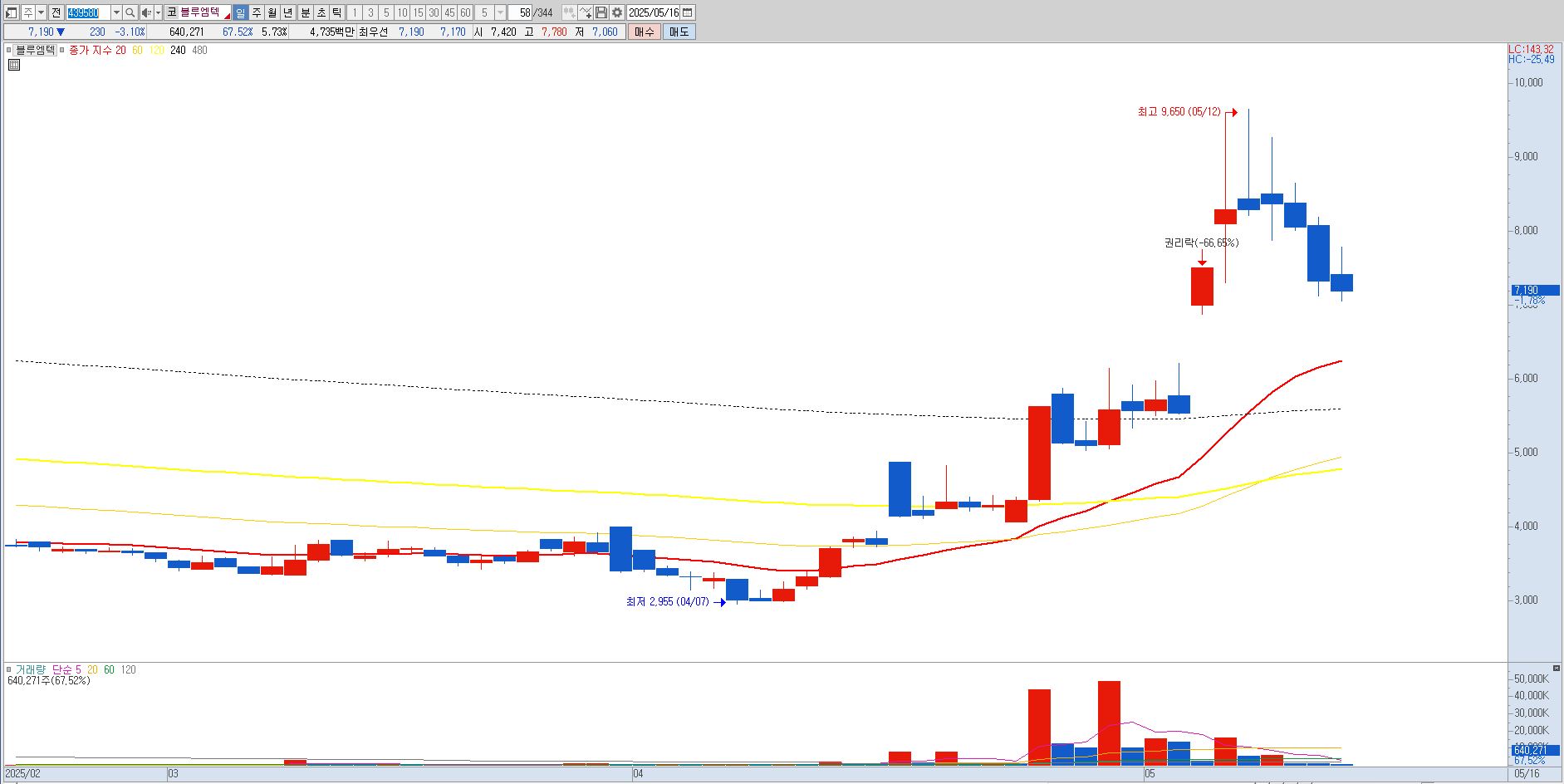Switch to the 틱 tick chart
Image resolution: width=1564 pixels, height=784 pixels.
pos(337,12)
